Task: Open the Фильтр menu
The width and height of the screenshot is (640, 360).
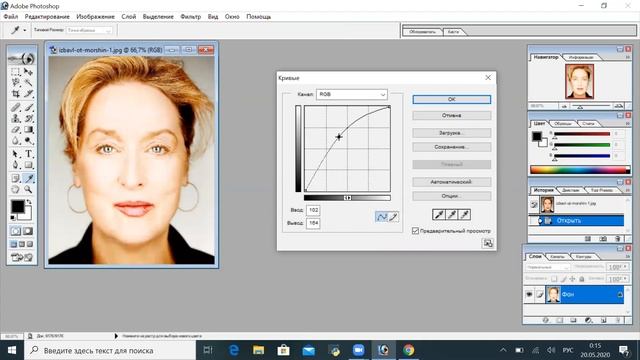Action: pyautogui.click(x=191, y=17)
